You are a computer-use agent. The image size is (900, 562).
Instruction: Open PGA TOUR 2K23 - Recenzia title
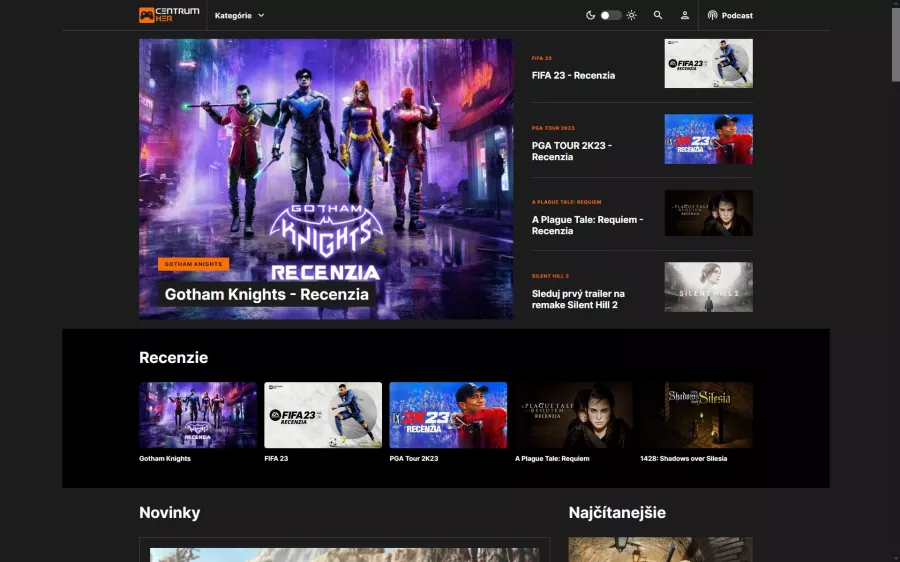click(x=572, y=151)
